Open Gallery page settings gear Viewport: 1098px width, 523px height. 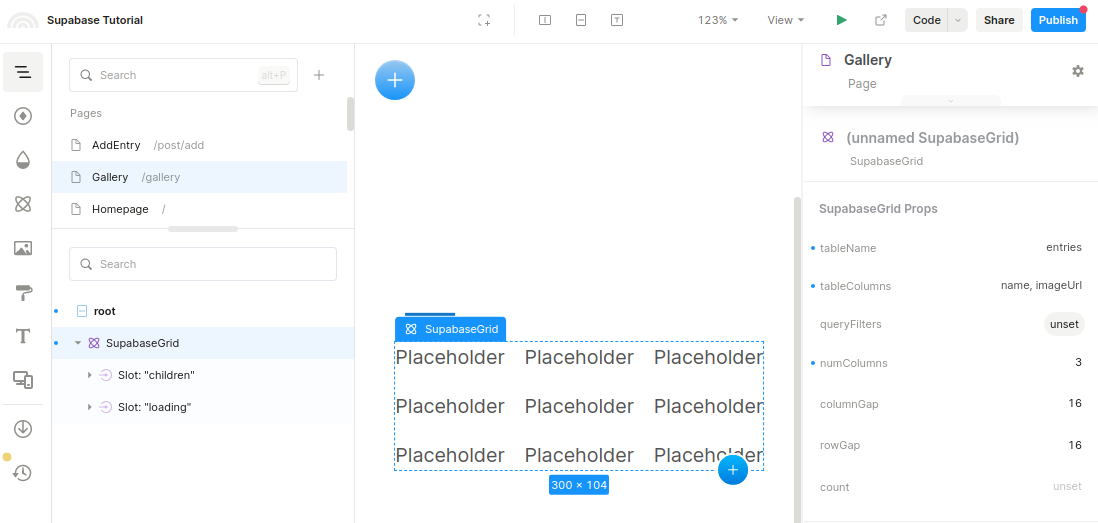click(x=1078, y=71)
